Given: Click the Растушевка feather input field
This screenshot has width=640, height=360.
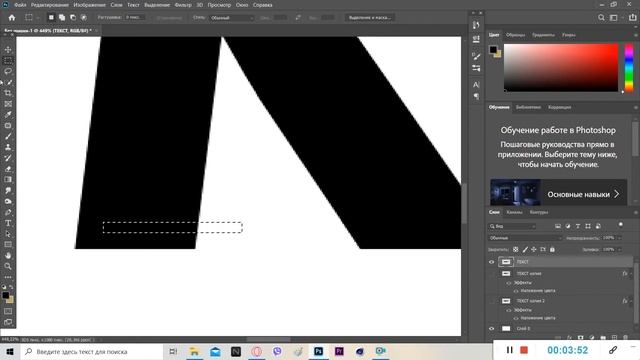Looking at the screenshot, I should [135, 18].
